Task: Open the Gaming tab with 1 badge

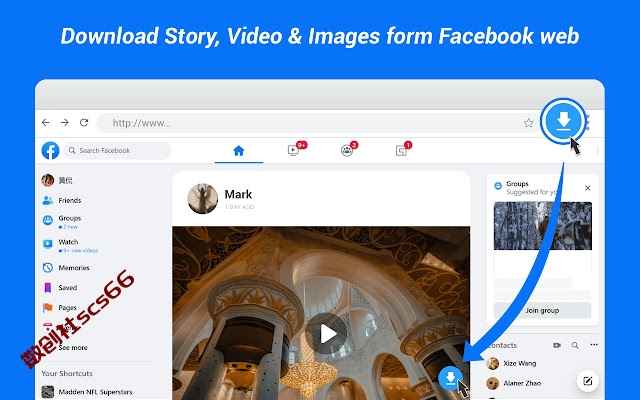Action: [x=401, y=151]
